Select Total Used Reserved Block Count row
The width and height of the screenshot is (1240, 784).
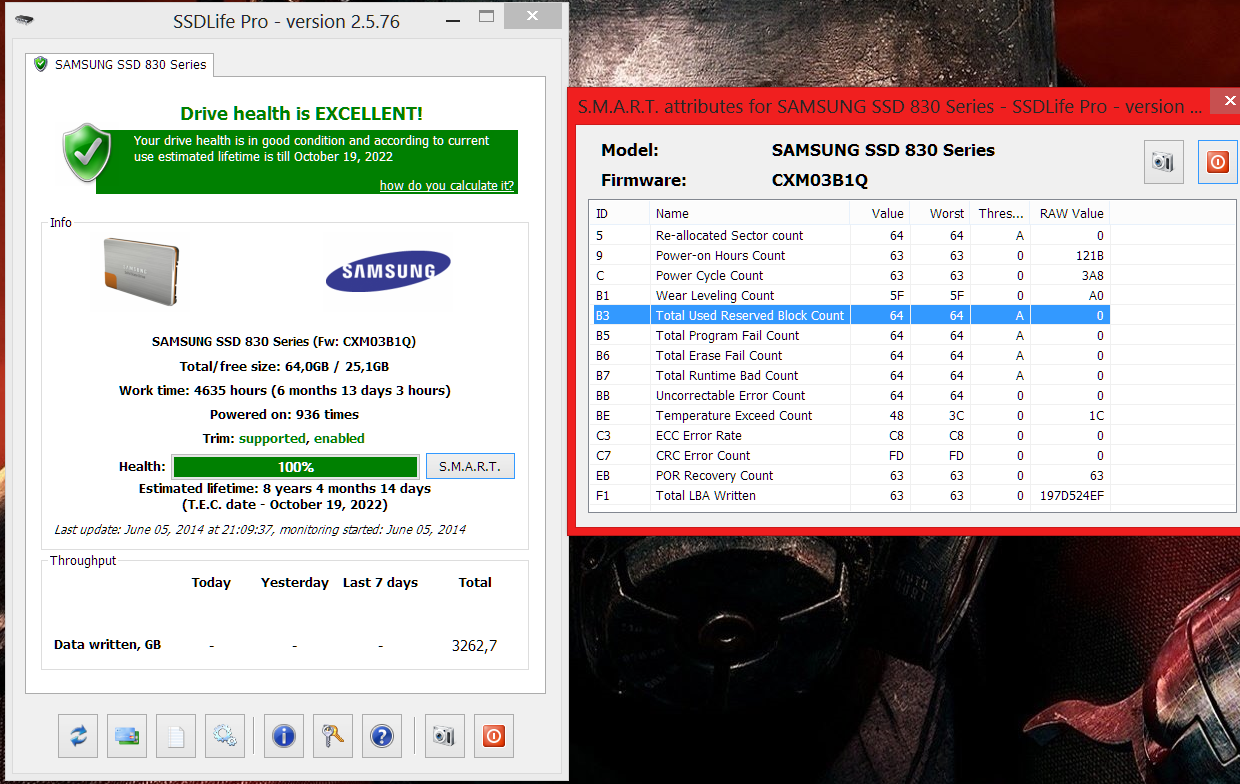(x=850, y=315)
